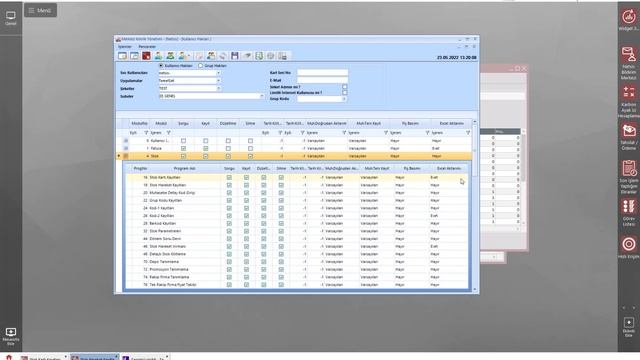640x360 pixels.
Task: Click the floppy disk save icon in toolbar
Action: pyautogui.click(x=235, y=56)
